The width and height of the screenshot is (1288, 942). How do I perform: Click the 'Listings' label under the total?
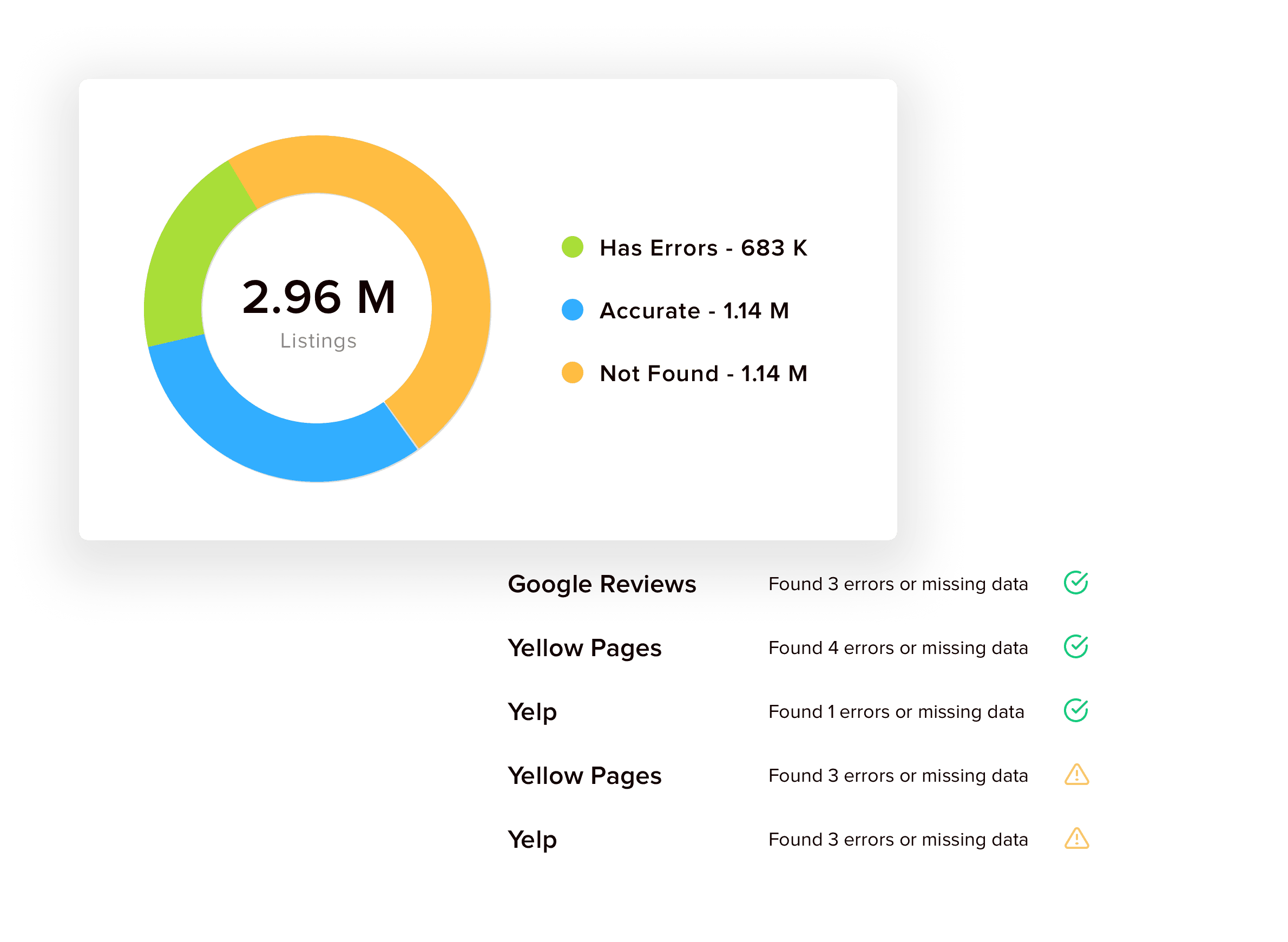[318, 341]
